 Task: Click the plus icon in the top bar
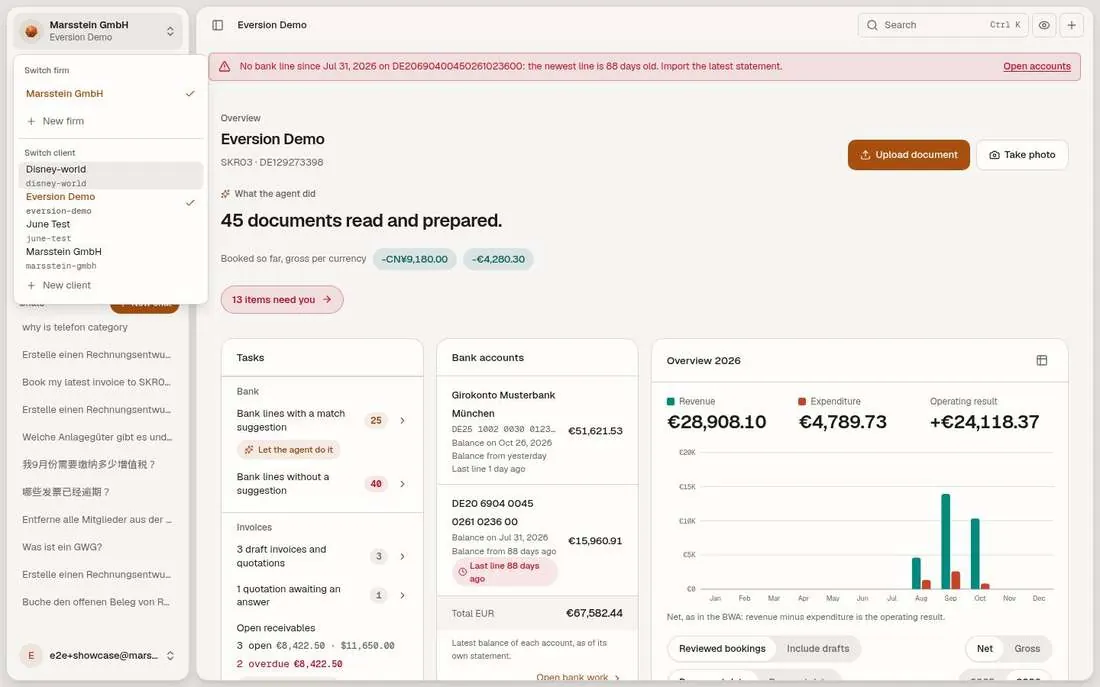[1071, 25]
